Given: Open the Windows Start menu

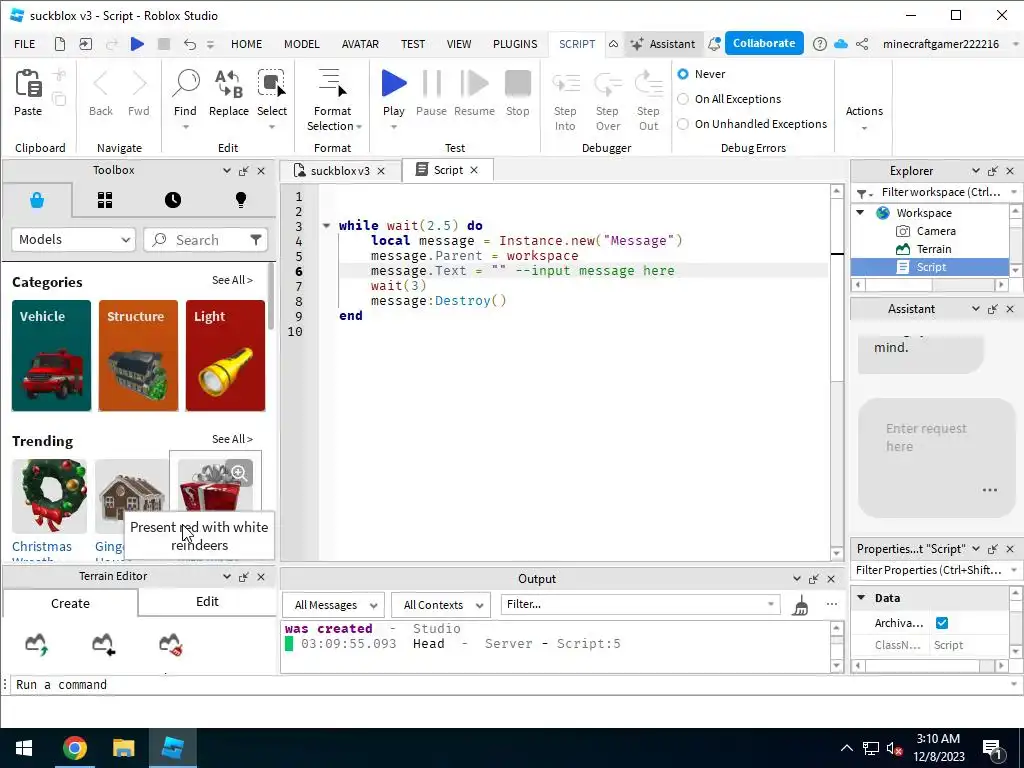Looking at the screenshot, I should [24, 748].
